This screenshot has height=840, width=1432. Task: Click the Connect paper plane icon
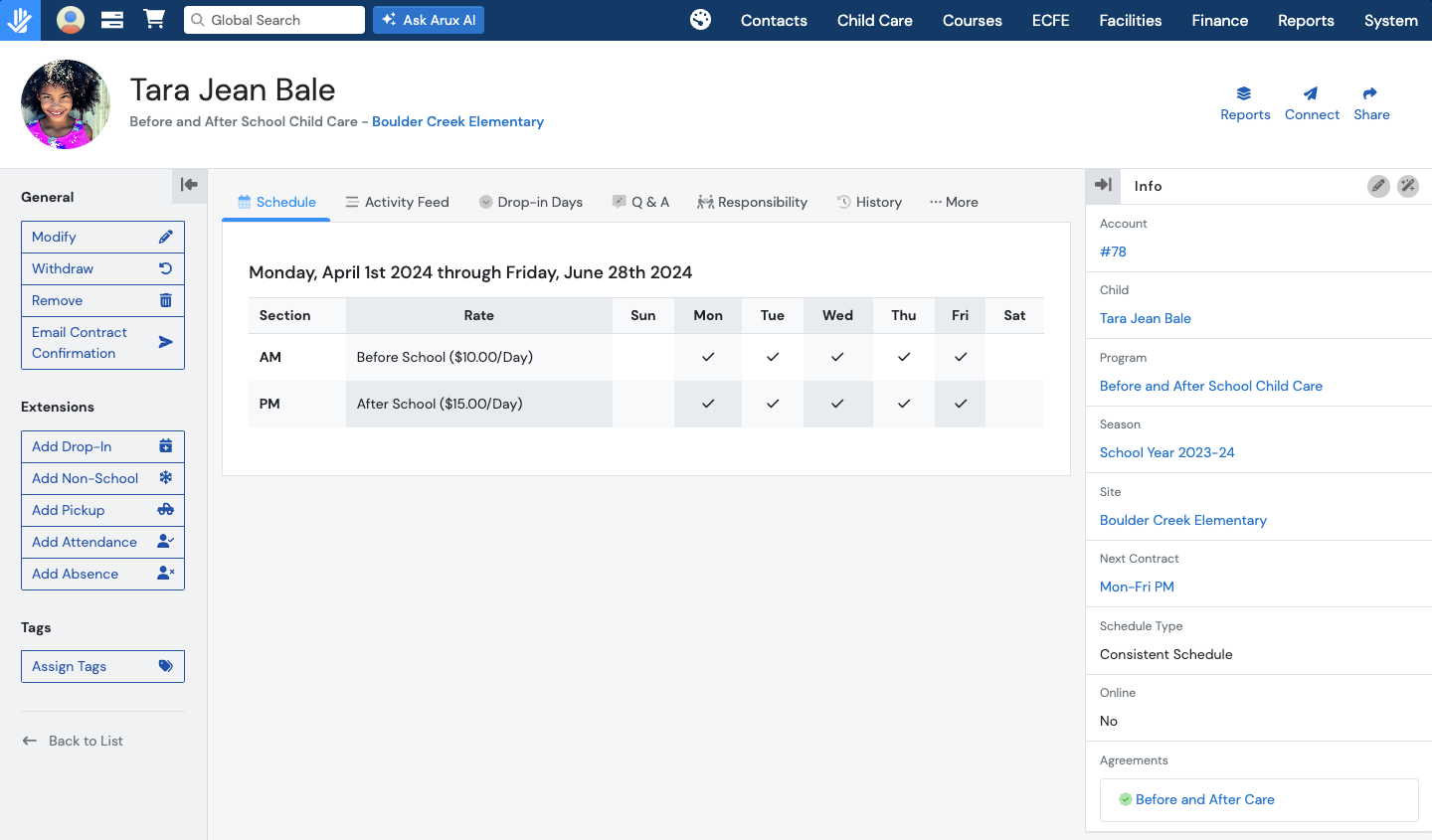1311,94
